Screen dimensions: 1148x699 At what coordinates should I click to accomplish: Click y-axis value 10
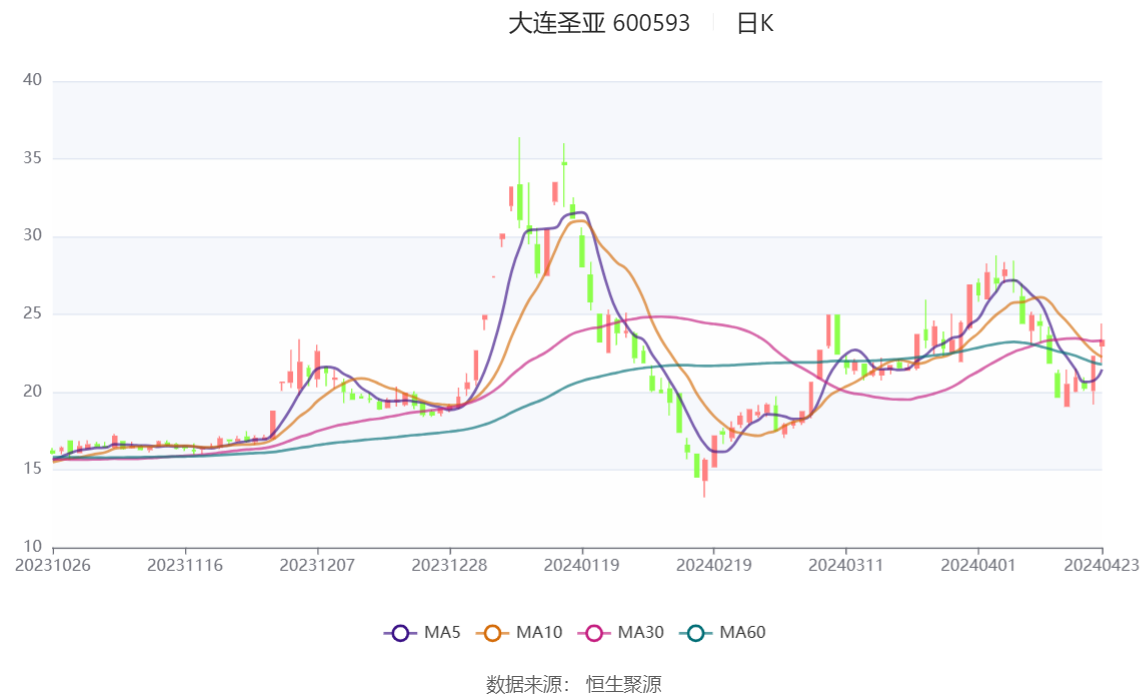coord(32,546)
